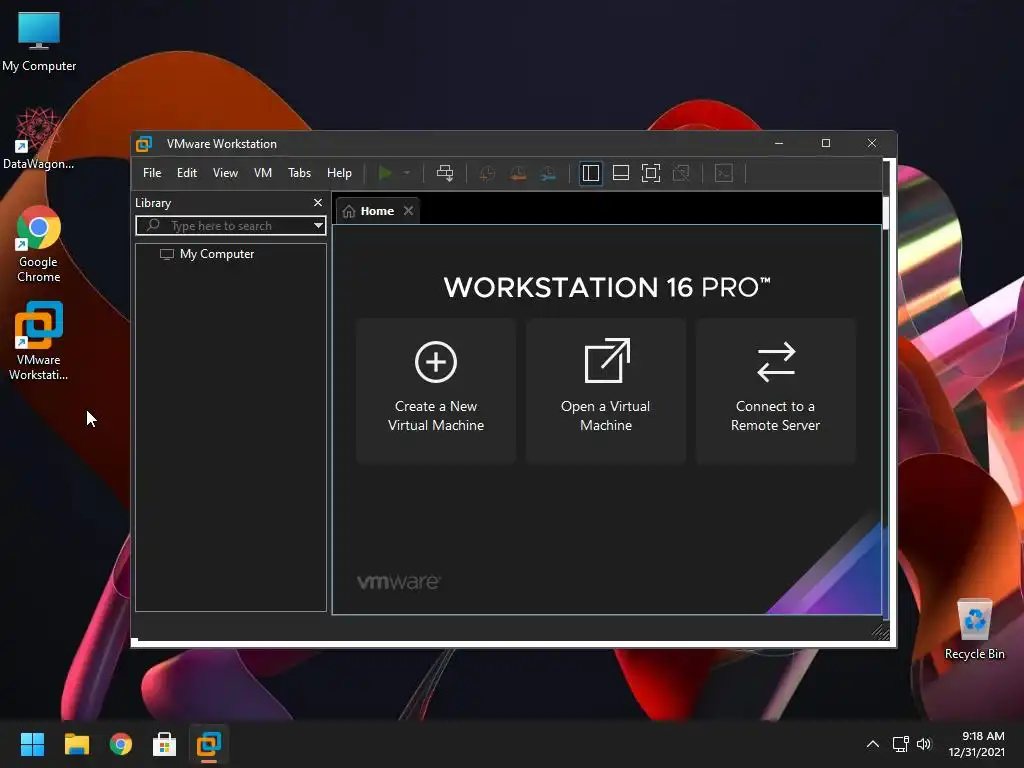Select the My Computer desktop icon
Screen dimensions: 1024x768
click(39, 40)
